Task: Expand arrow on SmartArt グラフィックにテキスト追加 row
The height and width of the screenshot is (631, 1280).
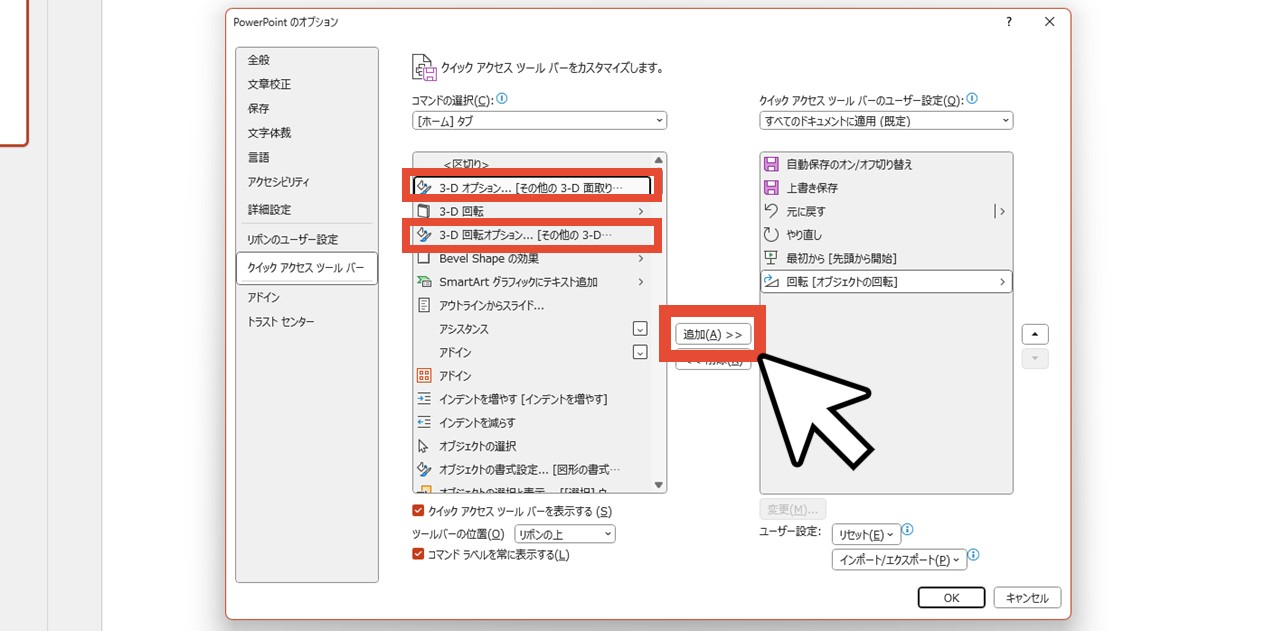Action: tap(641, 282)
